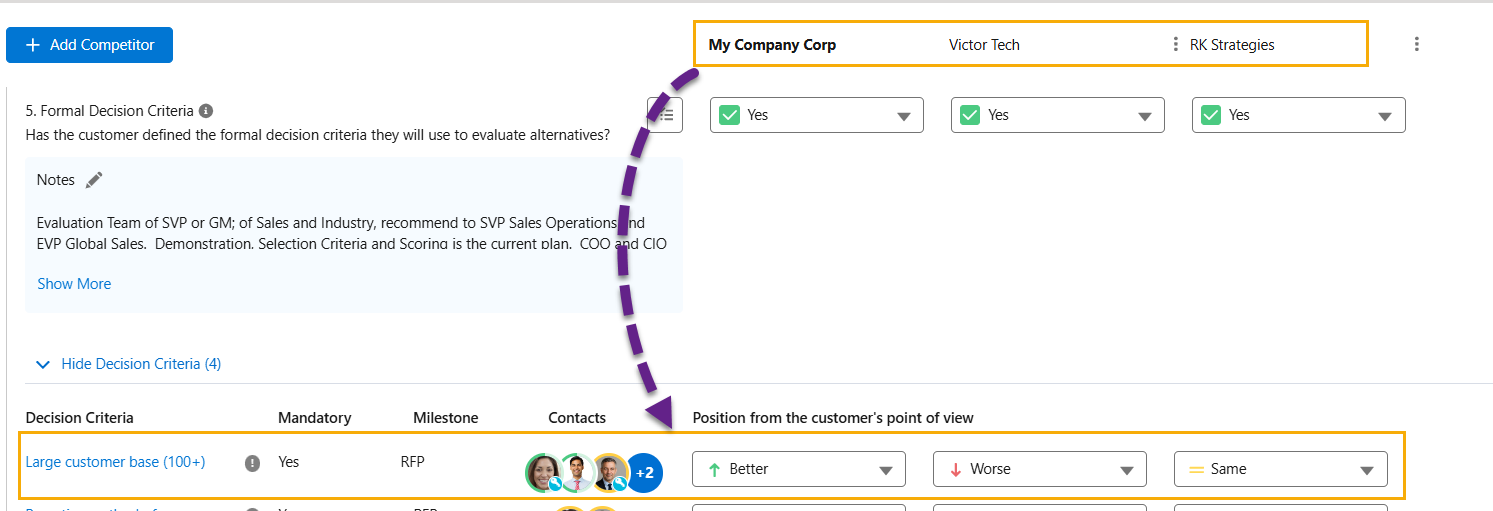The height and width of the screenshot is (511, 1493).
Task: Click the +2 additional contacts badge
Action: click(x=645, y=473)
